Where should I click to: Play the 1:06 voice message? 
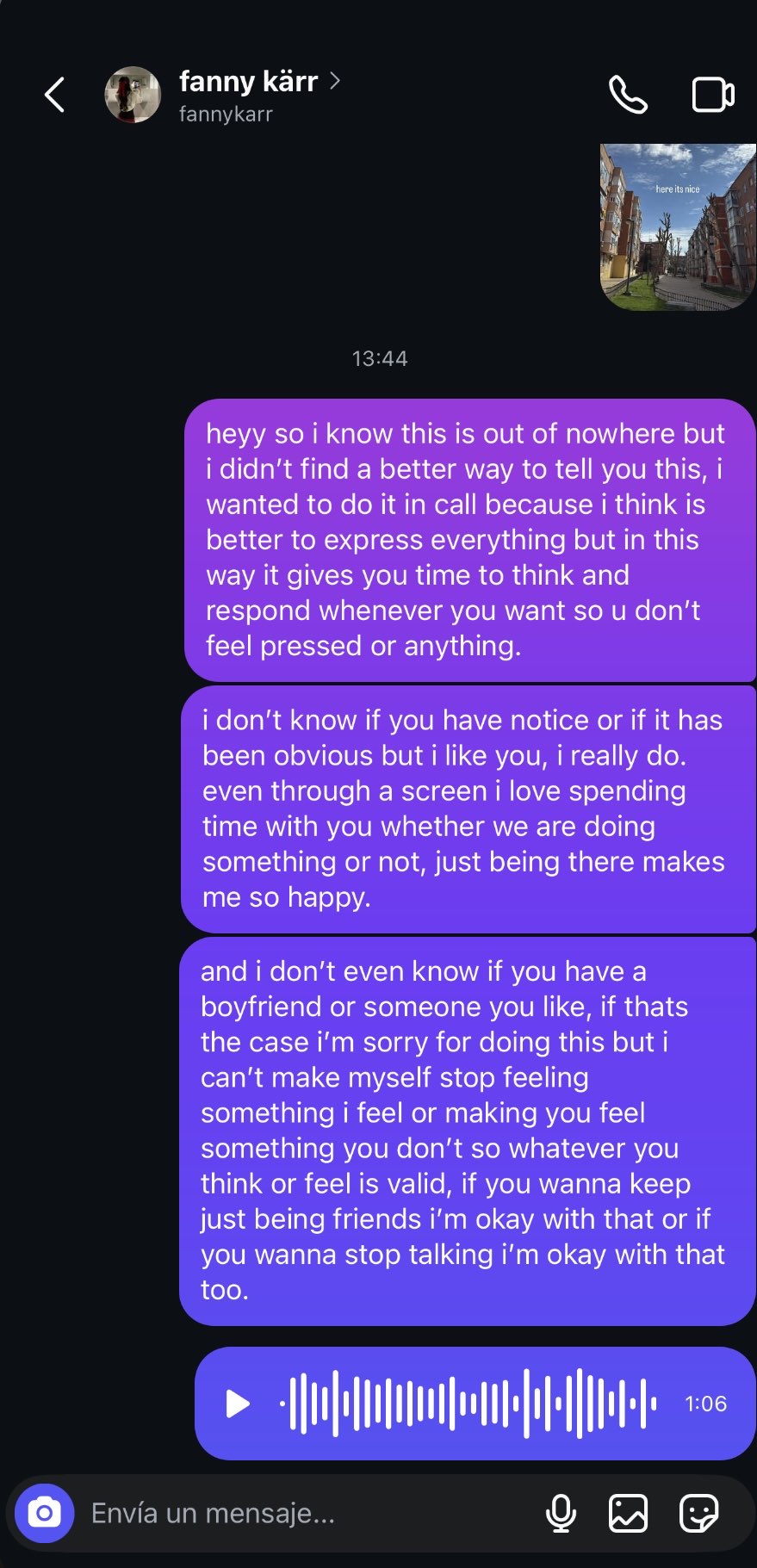click(x=237, y=1404)
